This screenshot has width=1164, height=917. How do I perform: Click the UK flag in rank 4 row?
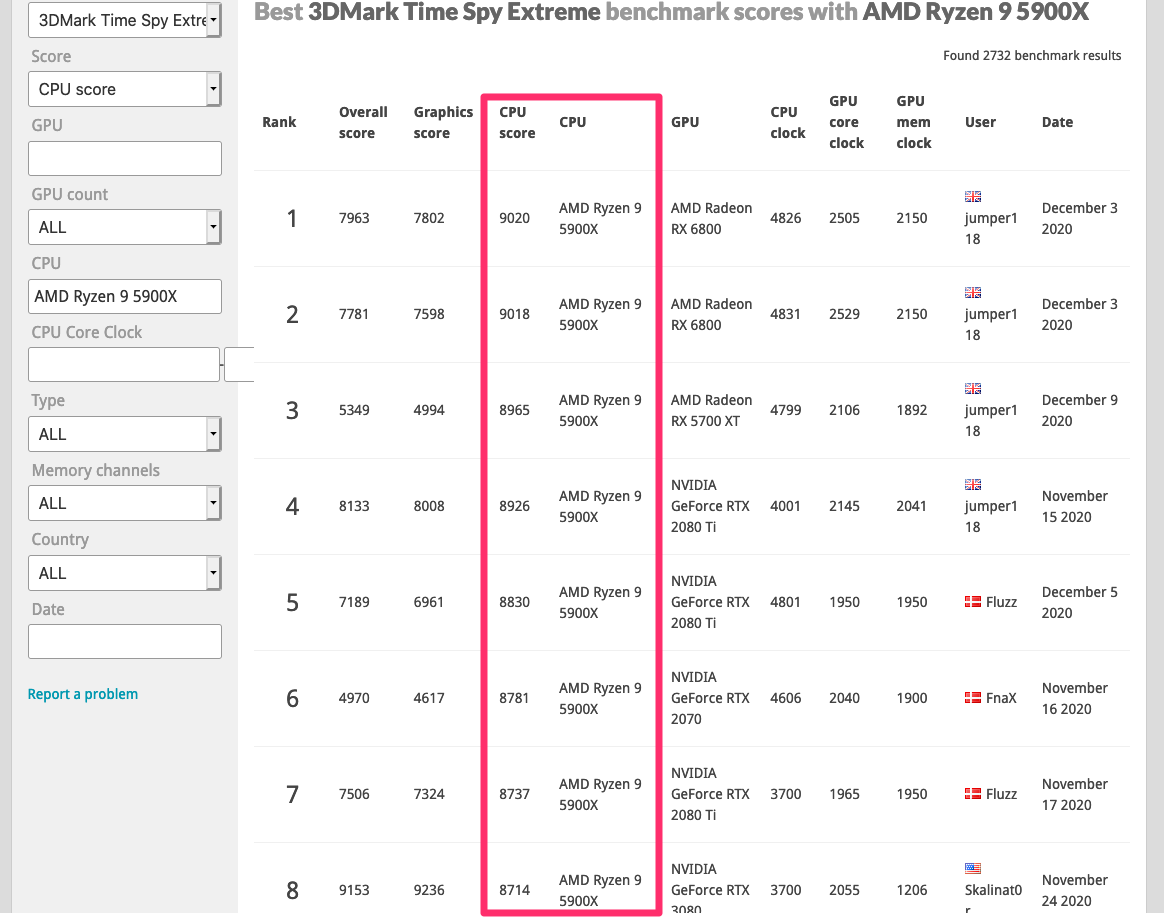tap(972, 485)
